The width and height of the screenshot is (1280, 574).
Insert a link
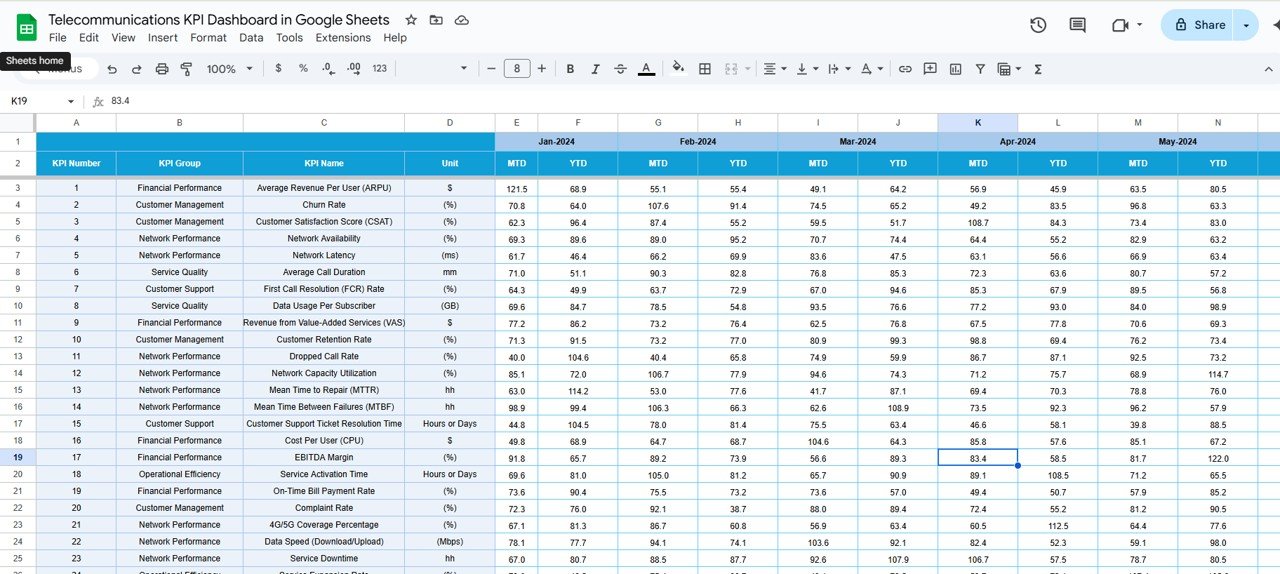click(905, 69)
